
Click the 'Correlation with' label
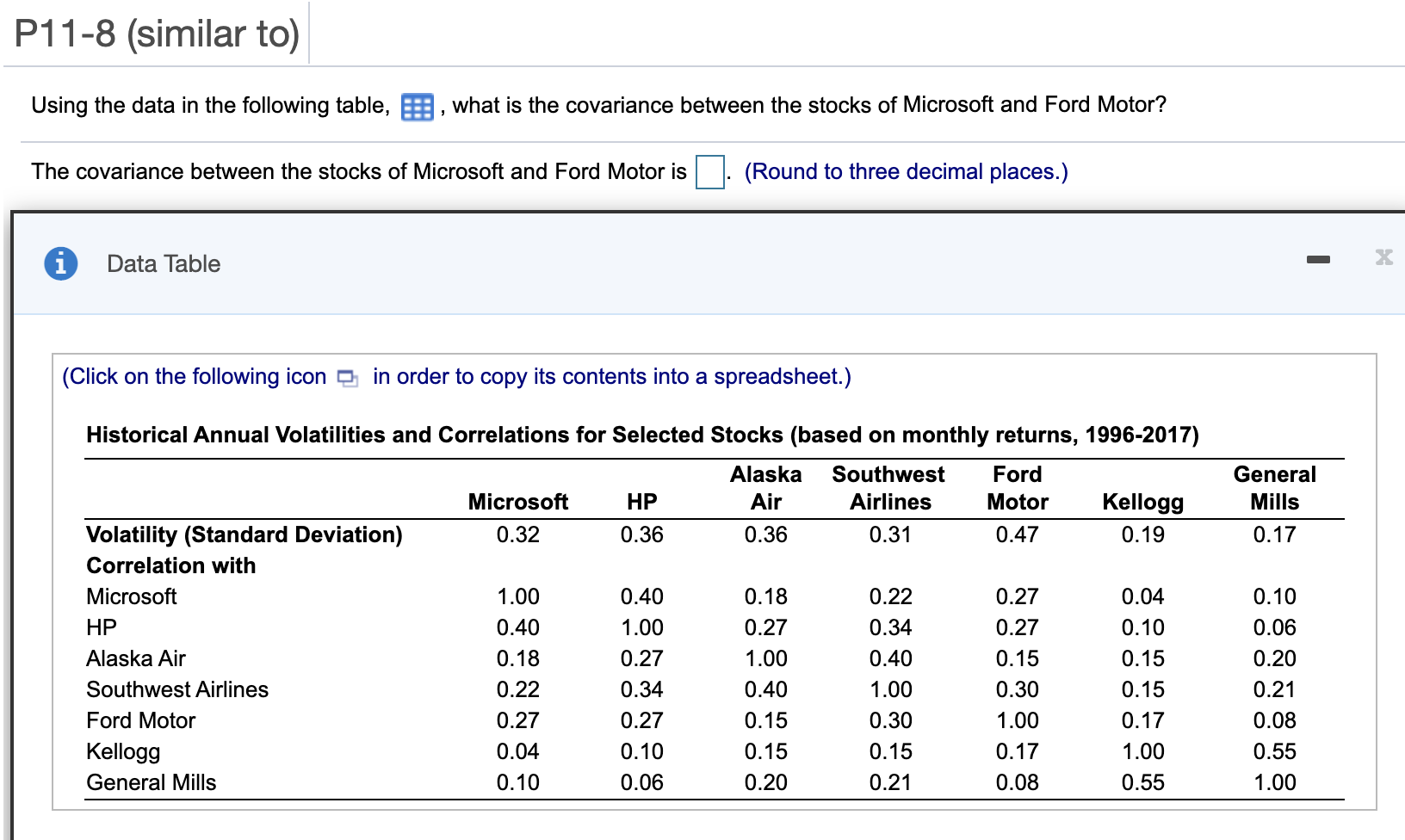171,565
